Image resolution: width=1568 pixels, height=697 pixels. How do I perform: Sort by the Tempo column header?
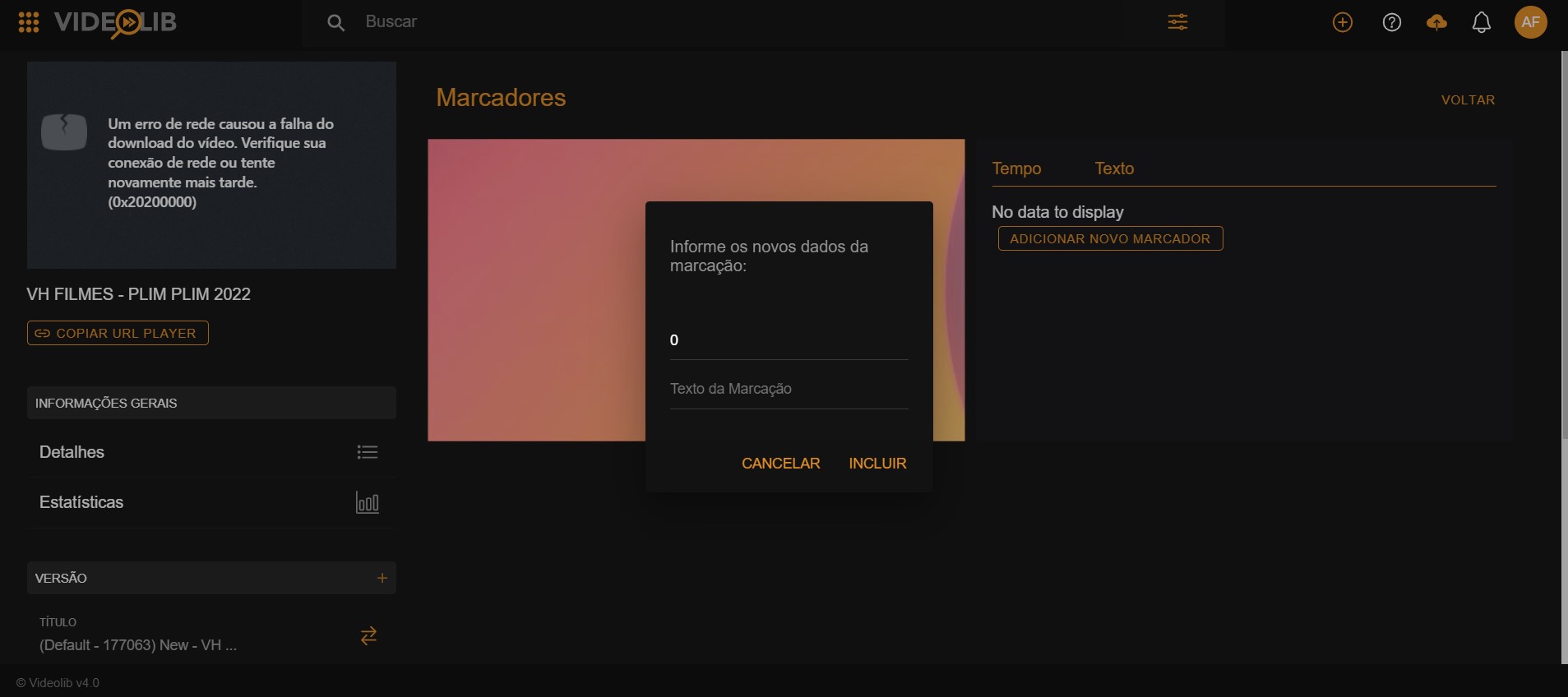pos(1016,168)
